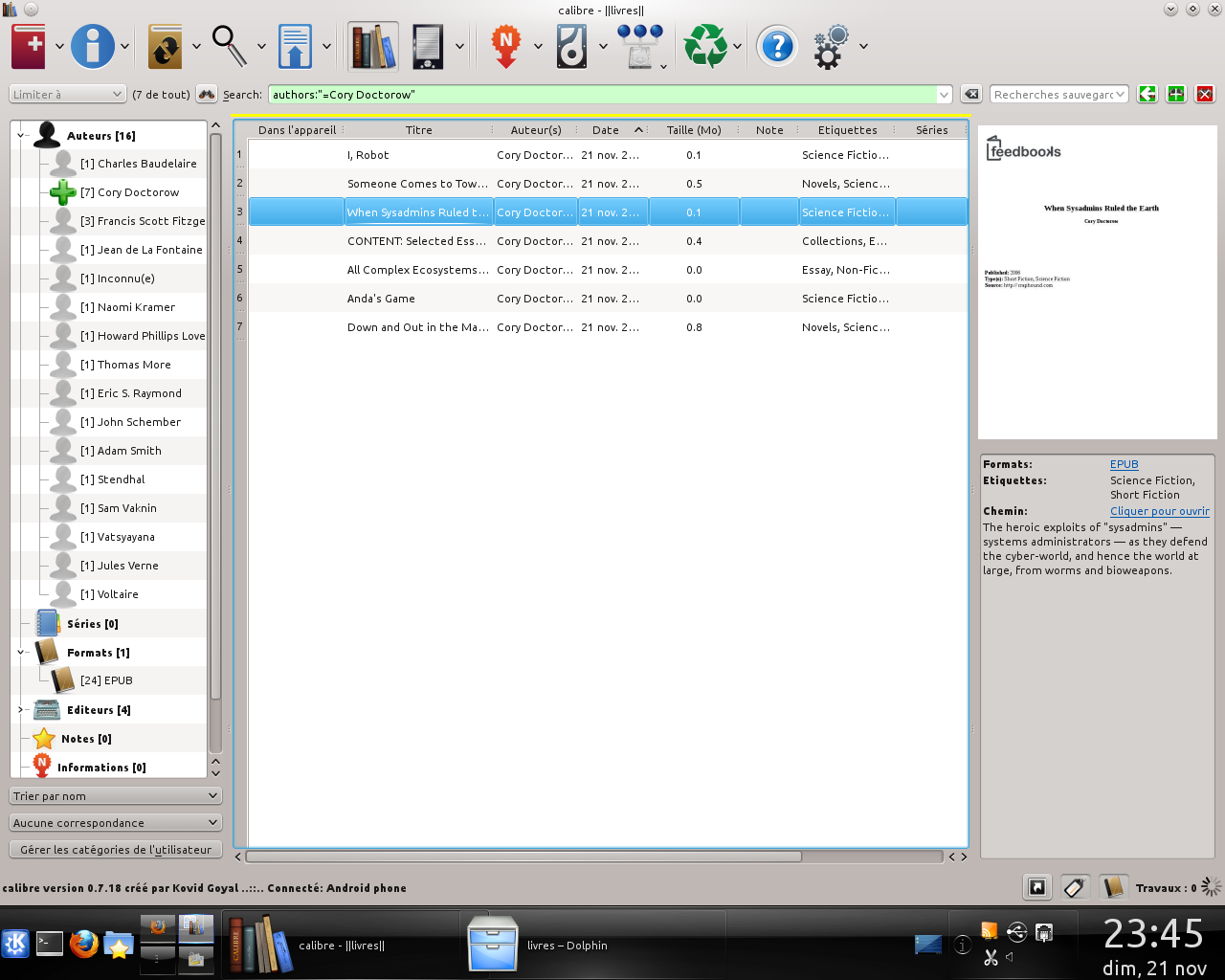
Task: Click the Cliquer pour ouvrir link
Action: (x=1160, y=511)
